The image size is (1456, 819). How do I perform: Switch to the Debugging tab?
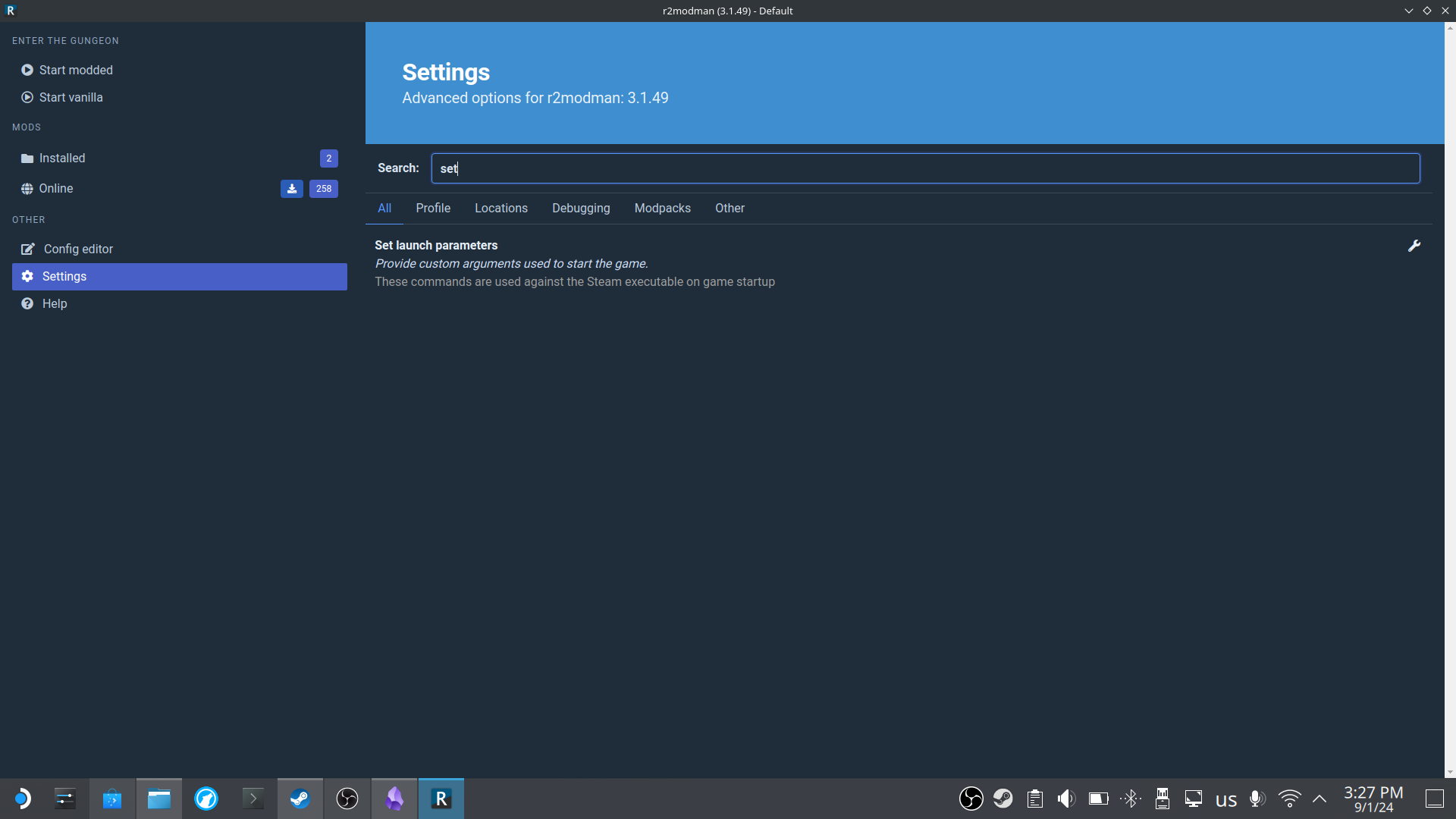[x=581, y=208]
